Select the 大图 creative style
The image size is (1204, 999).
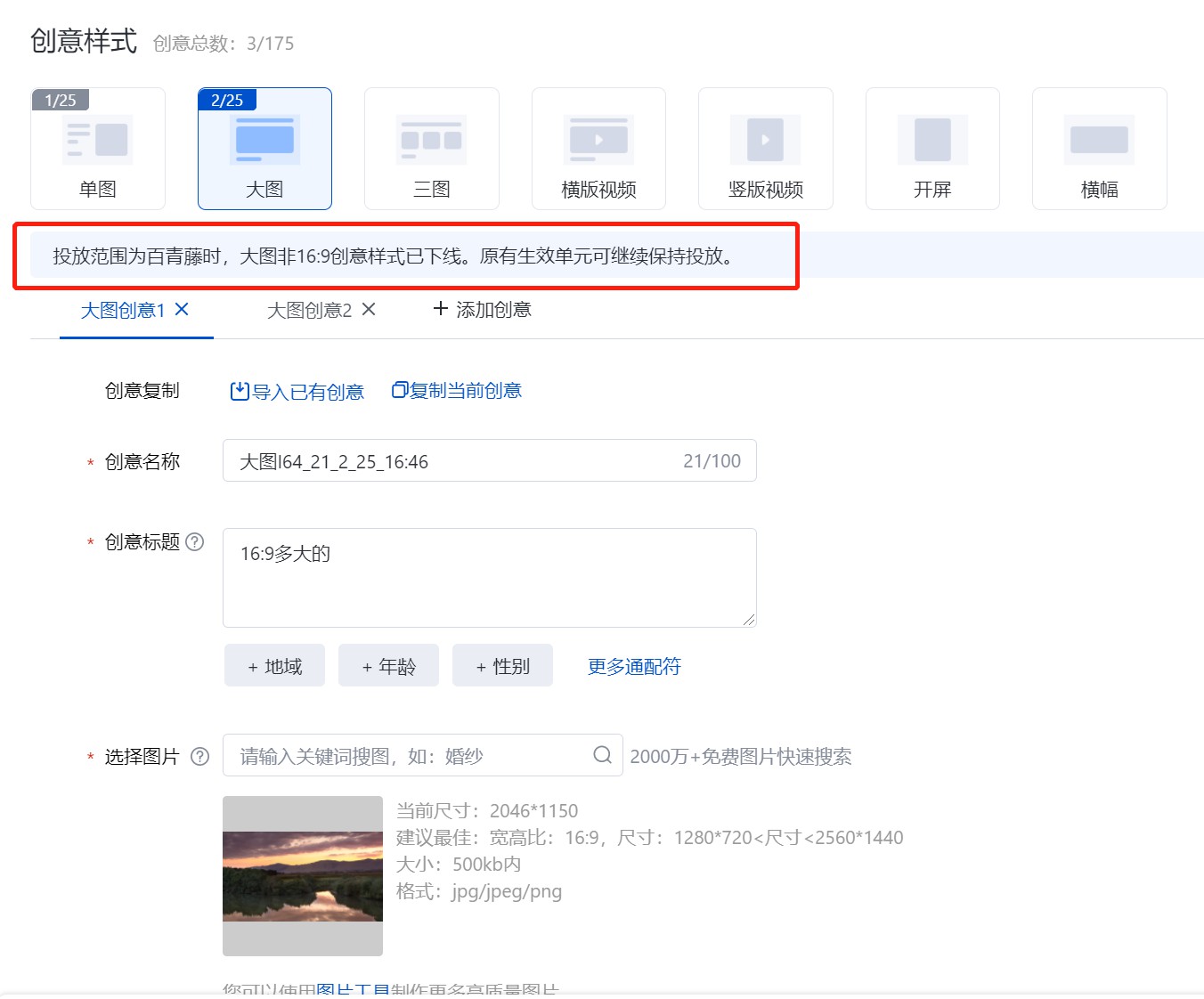(264, 149)
